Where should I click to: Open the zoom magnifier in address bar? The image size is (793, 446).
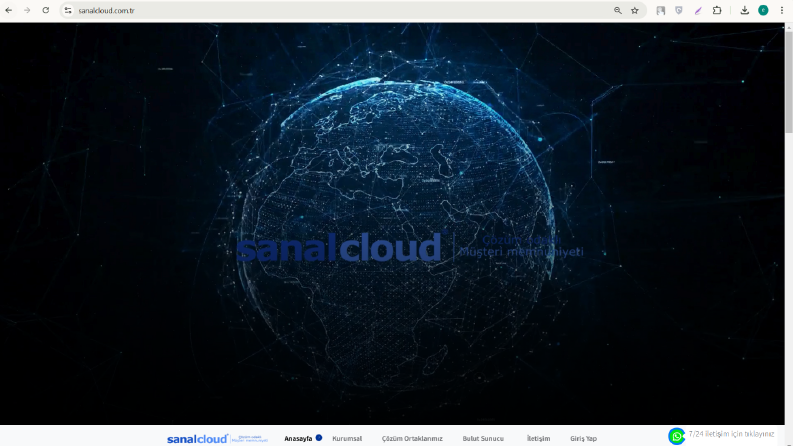click(x=618, y=10)
